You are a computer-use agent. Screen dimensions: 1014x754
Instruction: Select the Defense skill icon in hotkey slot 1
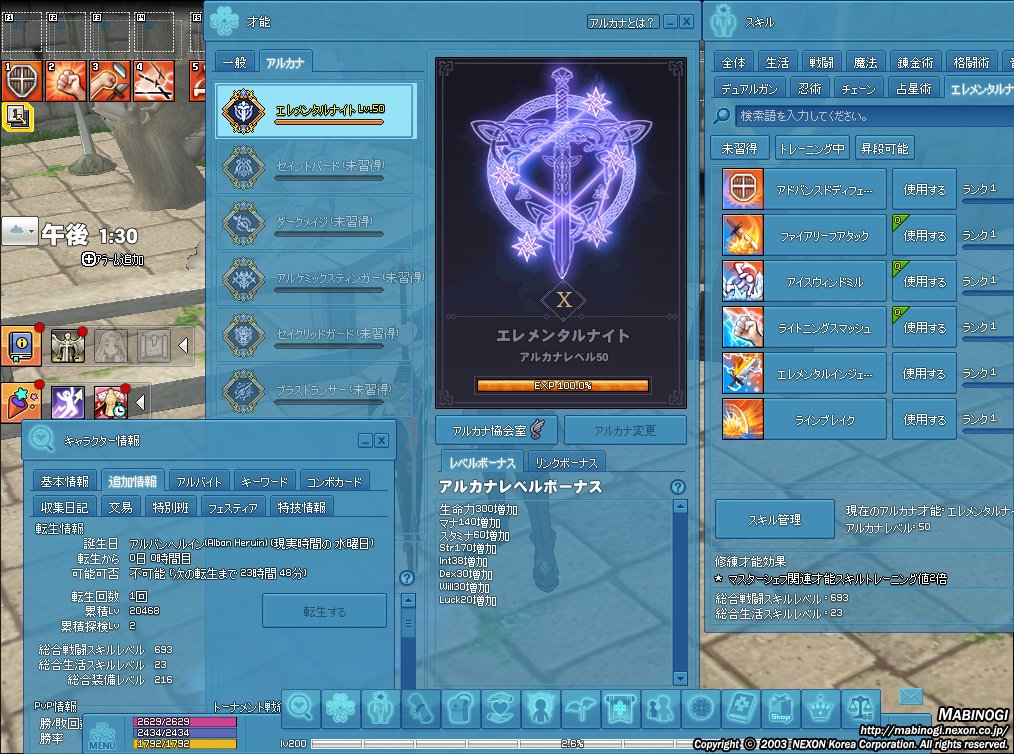click(21, 80)
